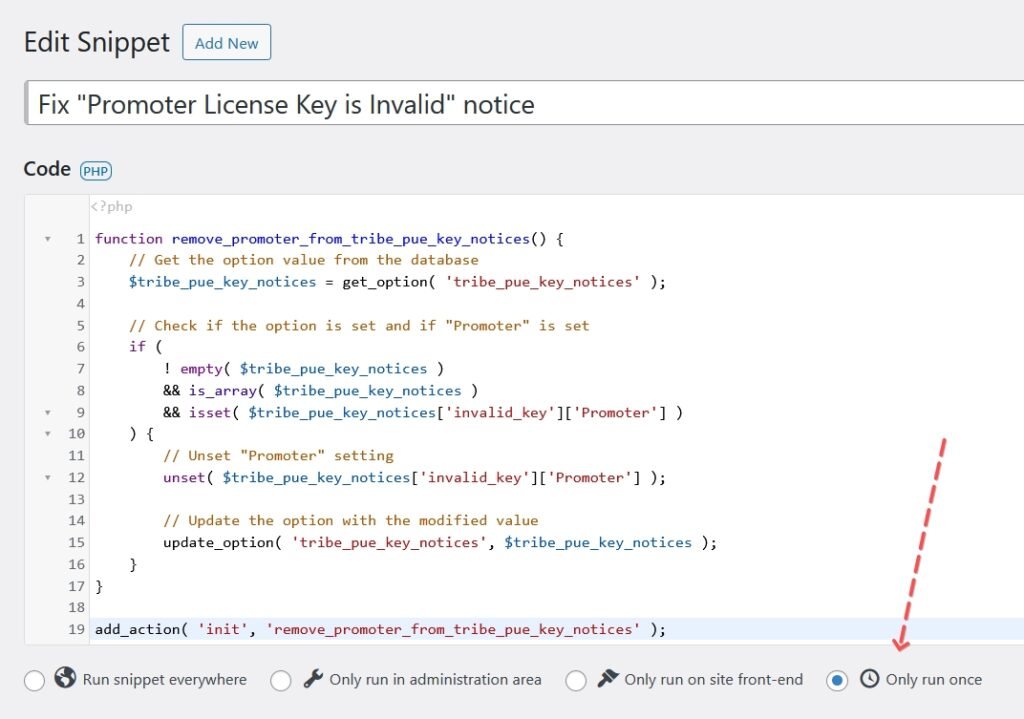Enable 'Only run on site front-end'
The width and height of the screenshot is (1024, 719).
point(576,679)
